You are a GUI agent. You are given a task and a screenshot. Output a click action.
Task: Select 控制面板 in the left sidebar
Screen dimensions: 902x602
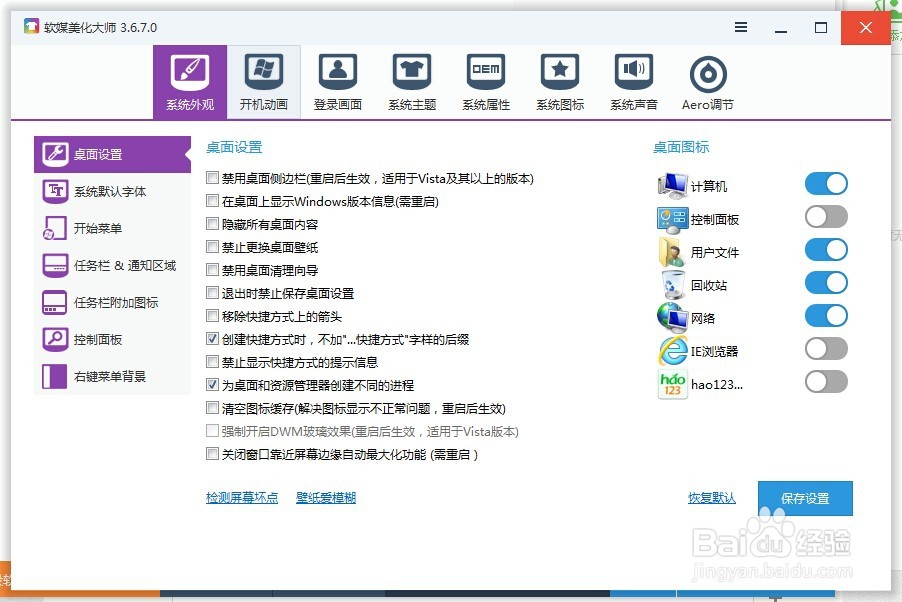coord(112,340)
